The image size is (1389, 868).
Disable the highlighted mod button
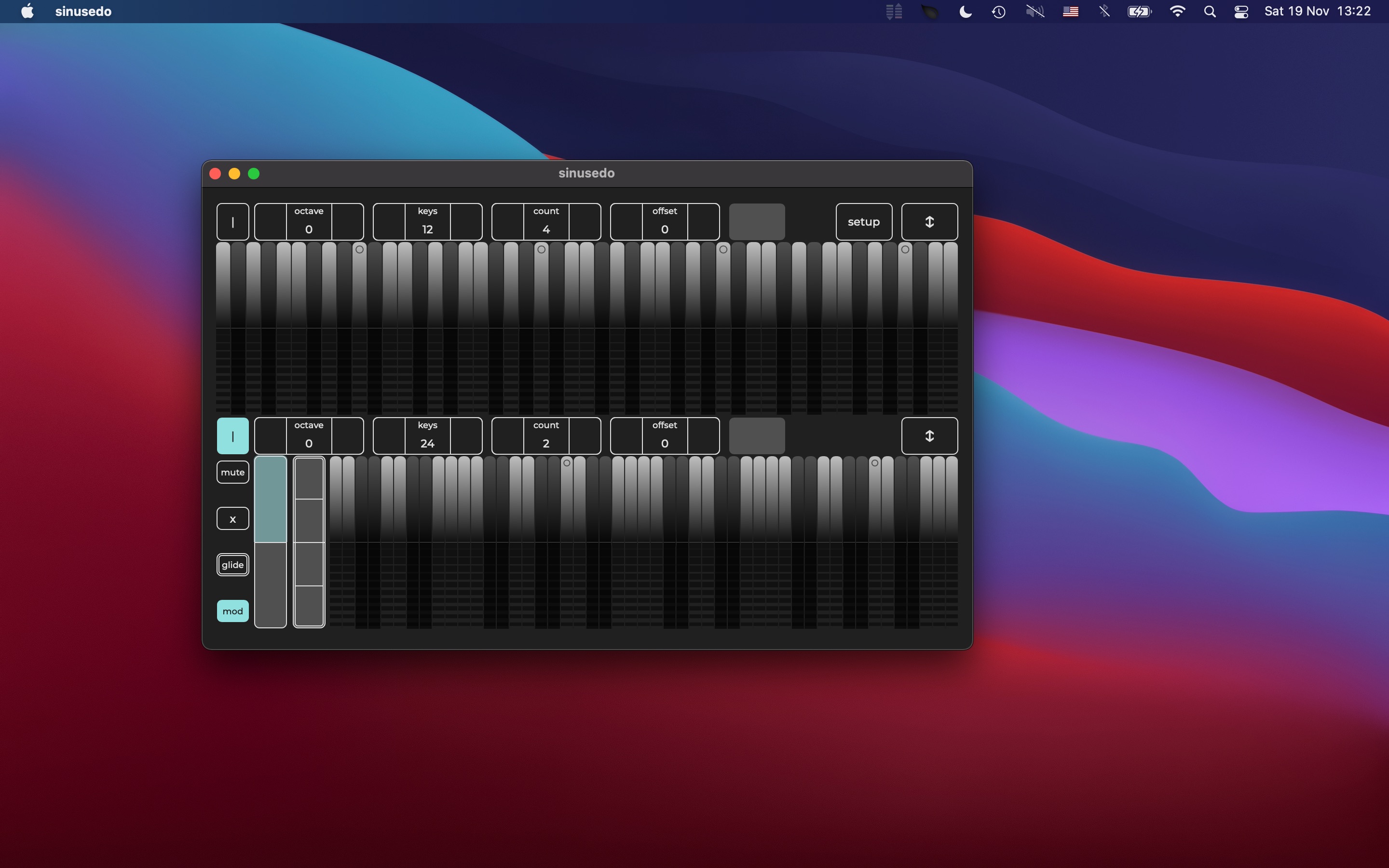click(232, 611)
